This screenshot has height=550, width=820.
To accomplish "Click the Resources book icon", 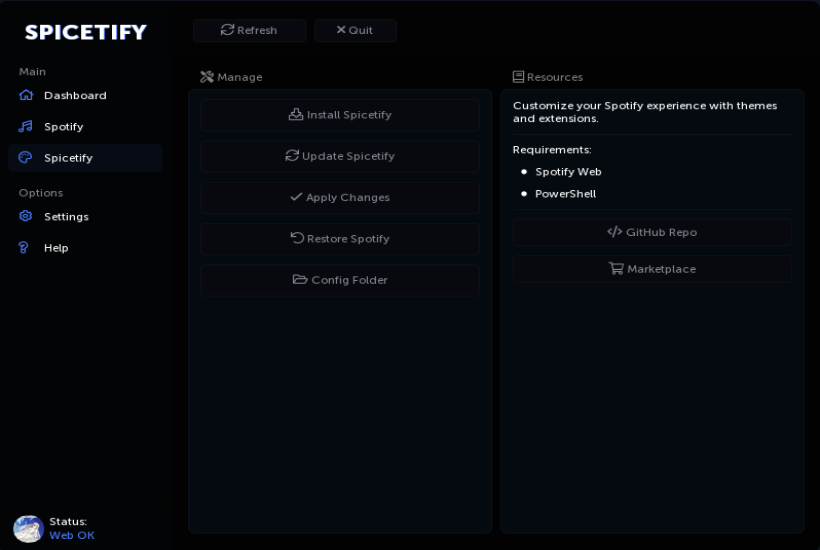I will coord(518,77).
